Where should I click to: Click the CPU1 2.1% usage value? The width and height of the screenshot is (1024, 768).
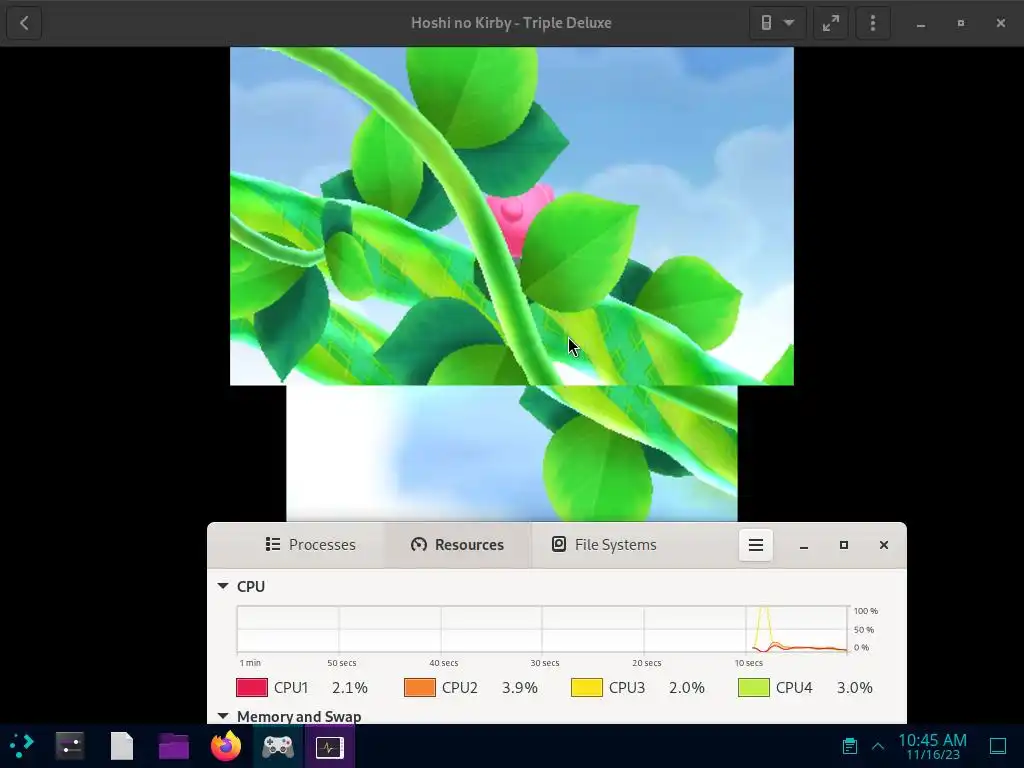click(x=350, y=688)
